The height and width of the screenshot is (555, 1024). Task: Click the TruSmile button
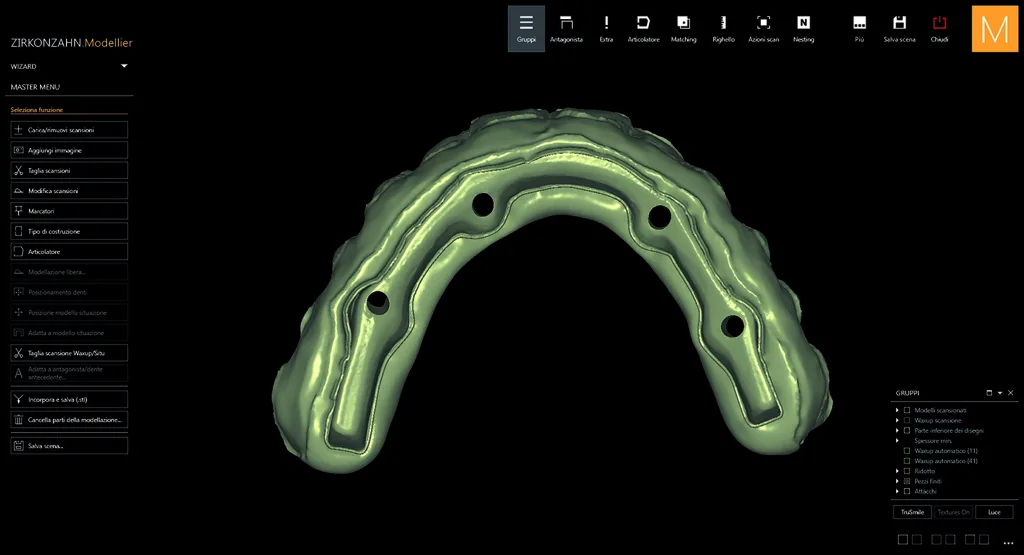(912, 512)
